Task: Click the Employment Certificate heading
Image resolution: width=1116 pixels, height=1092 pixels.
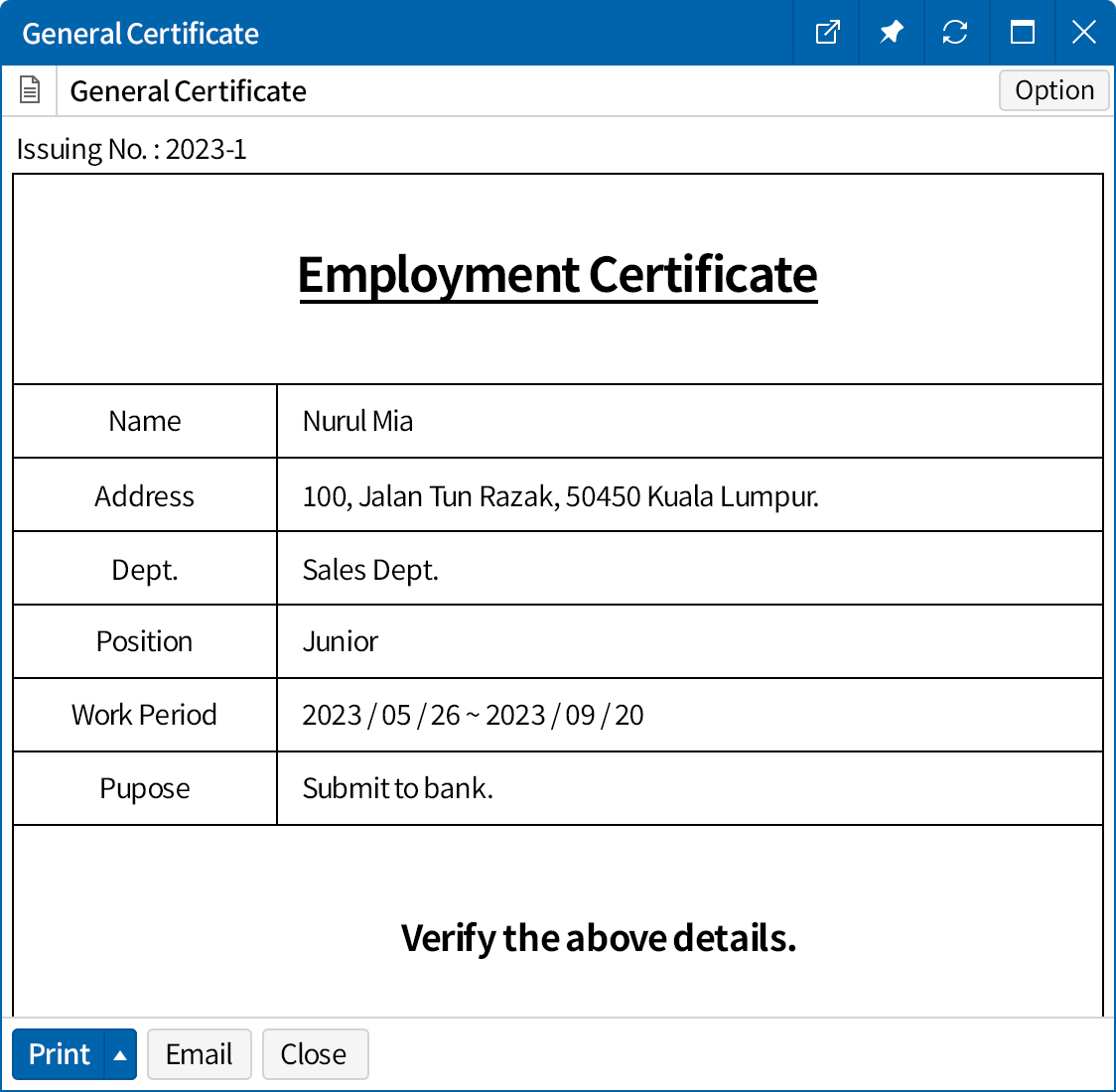Action: click(557, 275)
